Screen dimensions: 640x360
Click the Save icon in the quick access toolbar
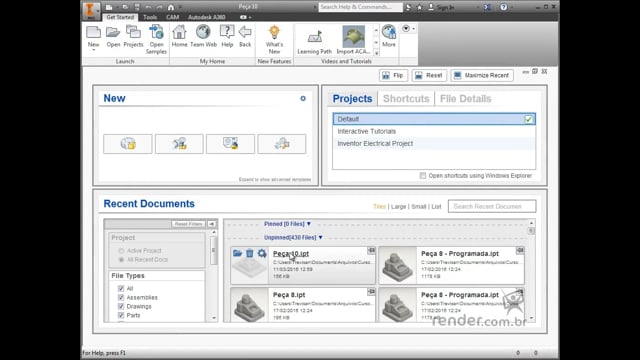click(137, 7)
